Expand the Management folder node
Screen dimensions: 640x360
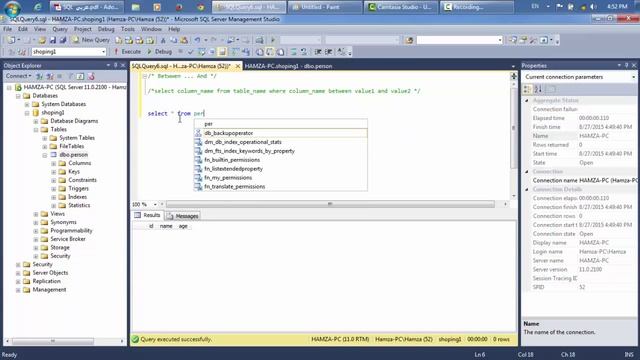[18, 290]
